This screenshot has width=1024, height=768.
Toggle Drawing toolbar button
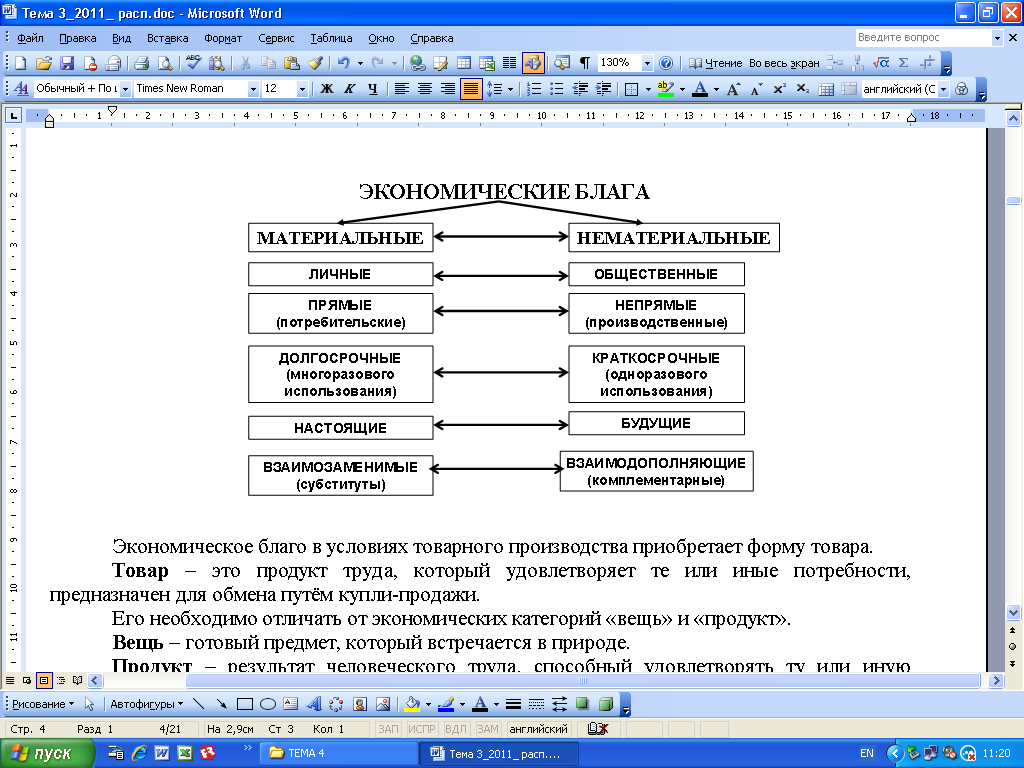click(533, 63)
